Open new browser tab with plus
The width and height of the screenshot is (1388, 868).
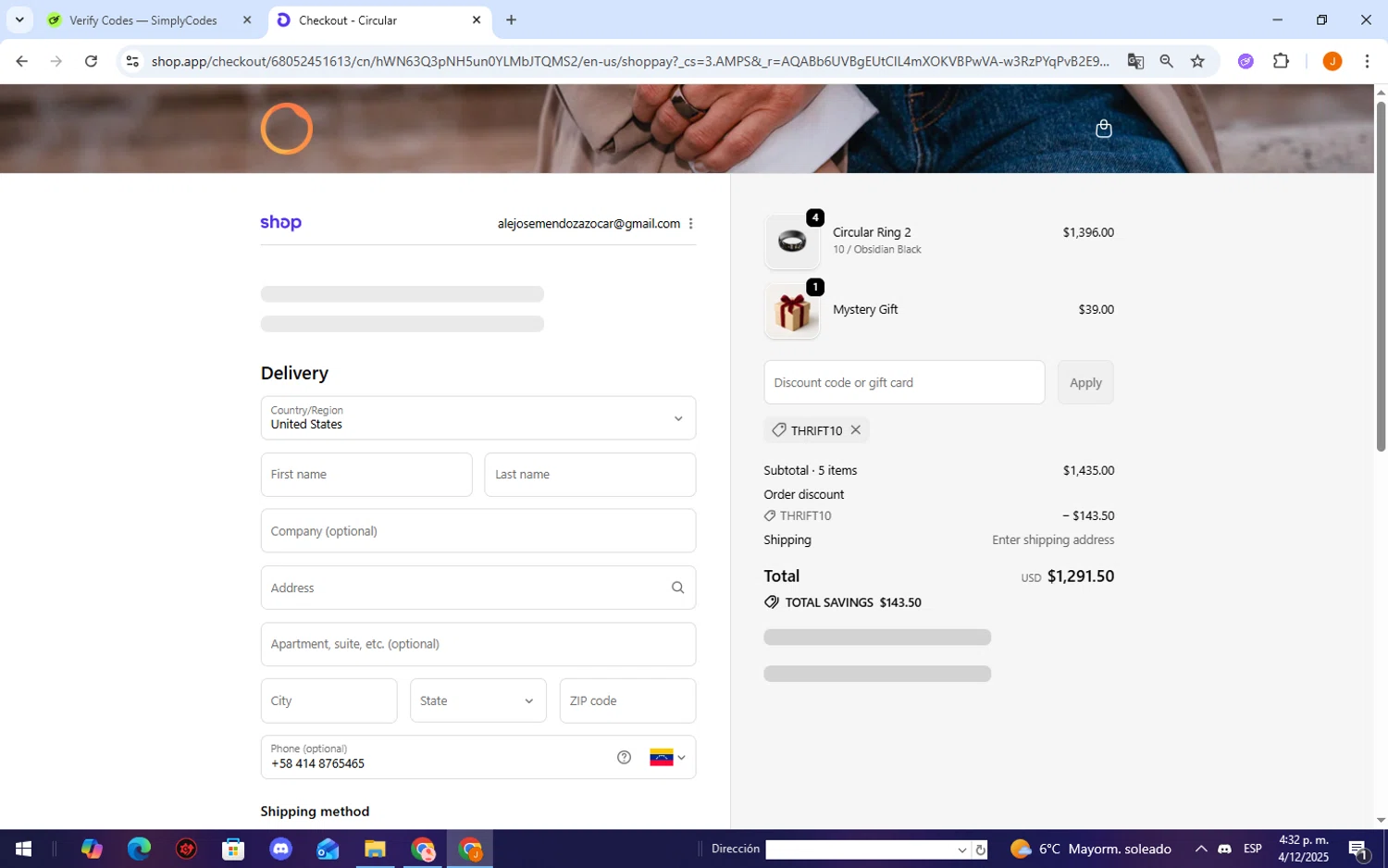511,19
